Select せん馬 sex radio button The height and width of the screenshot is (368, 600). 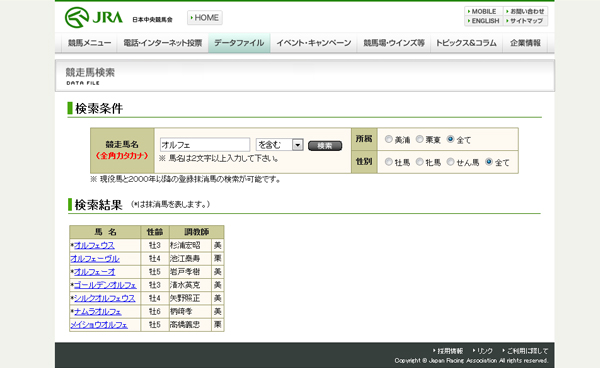pyautogui.click(x=450, y=162)
